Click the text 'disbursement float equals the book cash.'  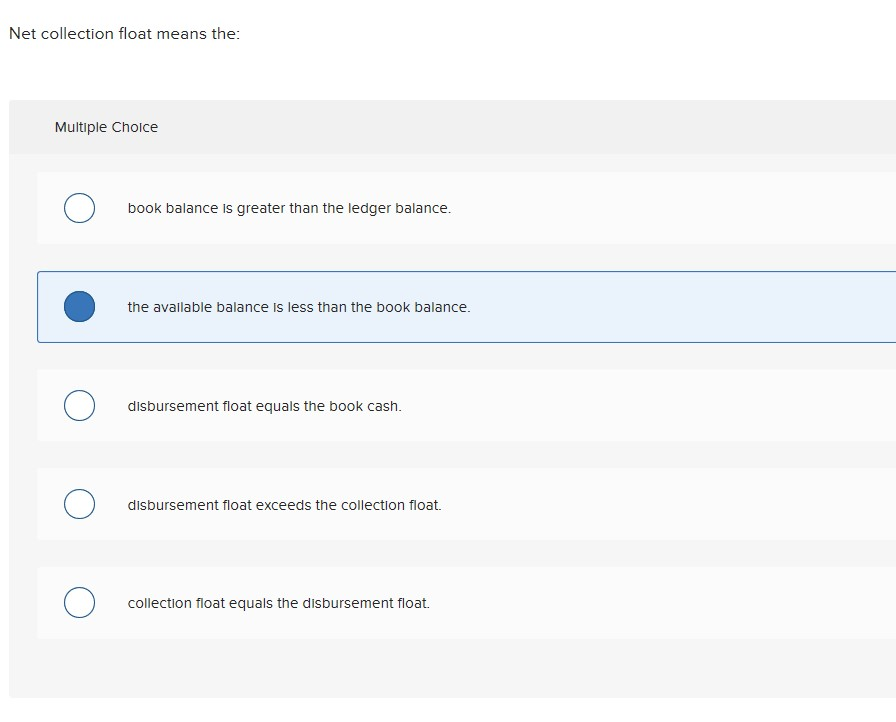(x=265, y=406)
